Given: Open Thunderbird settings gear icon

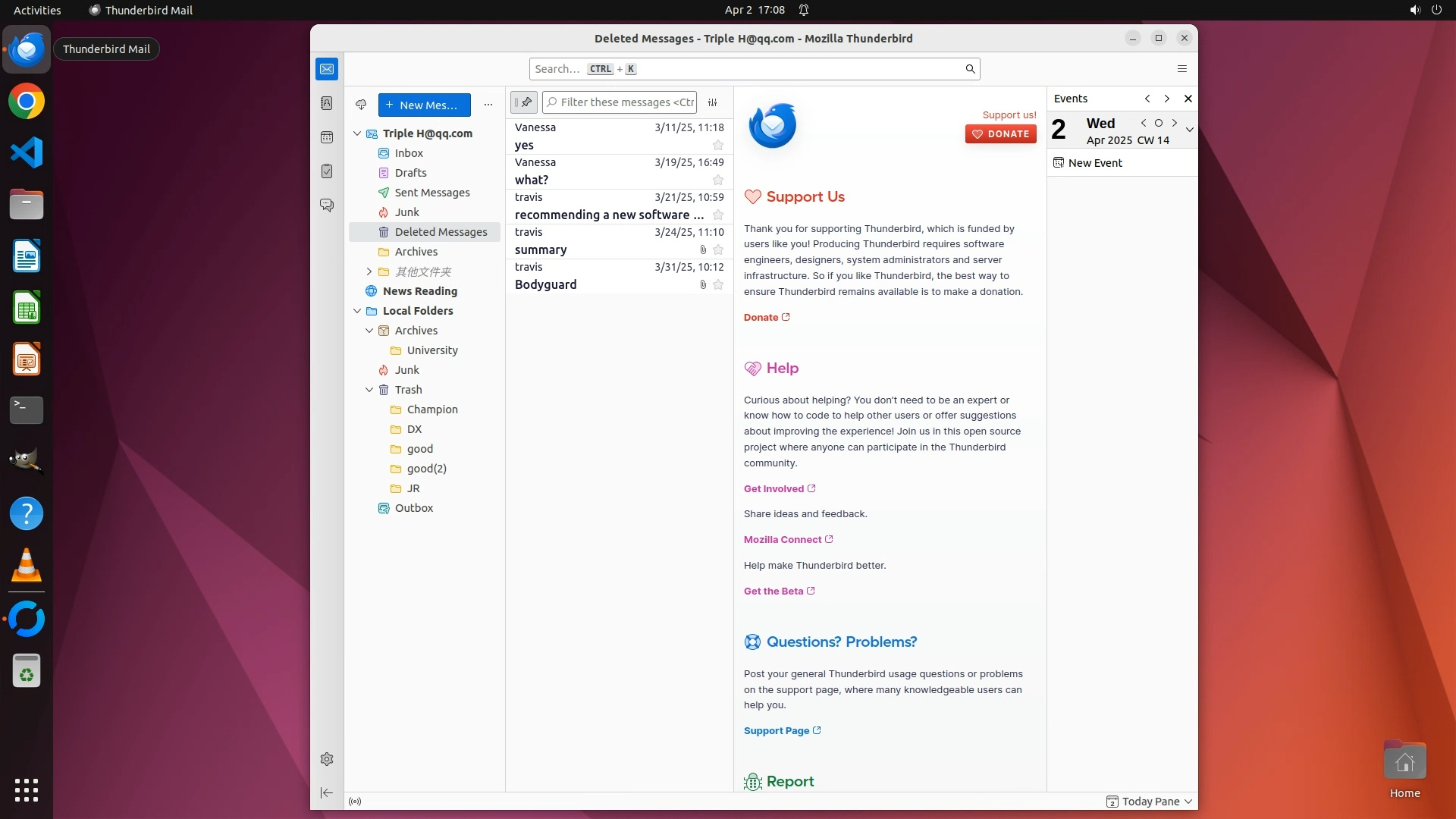Looking at the screenshot, I should coord(327,759).
